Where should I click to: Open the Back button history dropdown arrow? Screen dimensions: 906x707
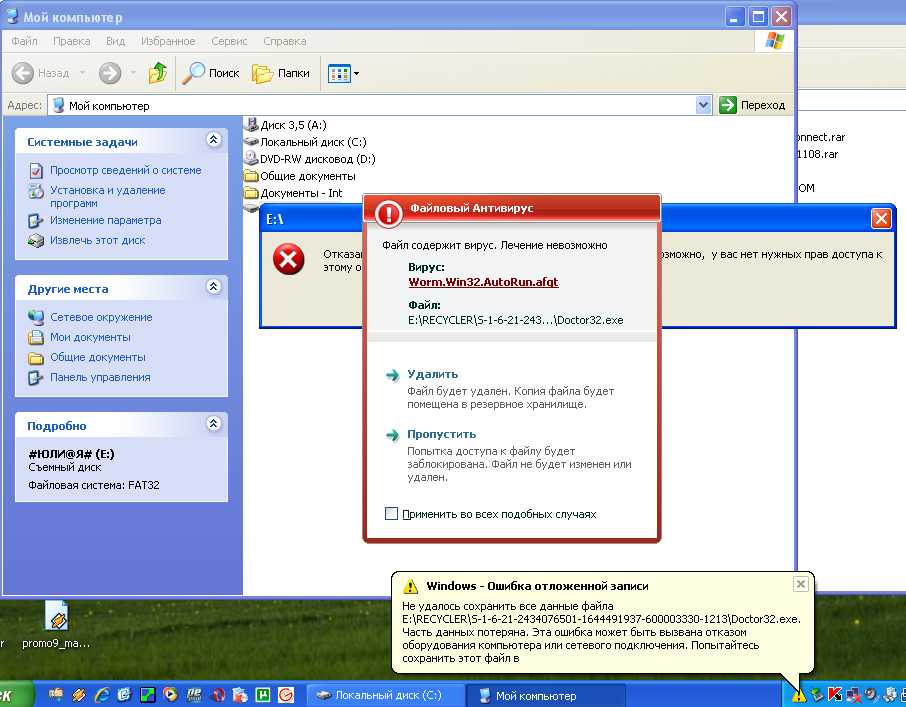pos(82,73)
